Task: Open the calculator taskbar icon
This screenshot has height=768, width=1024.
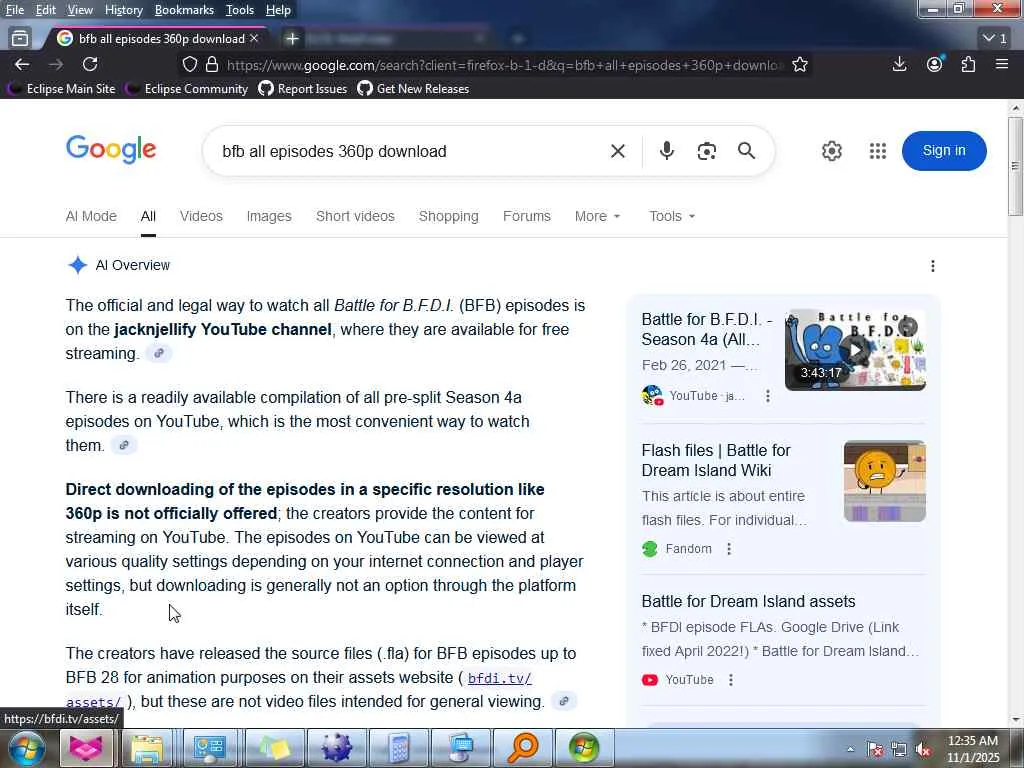Action: (399, 748)
